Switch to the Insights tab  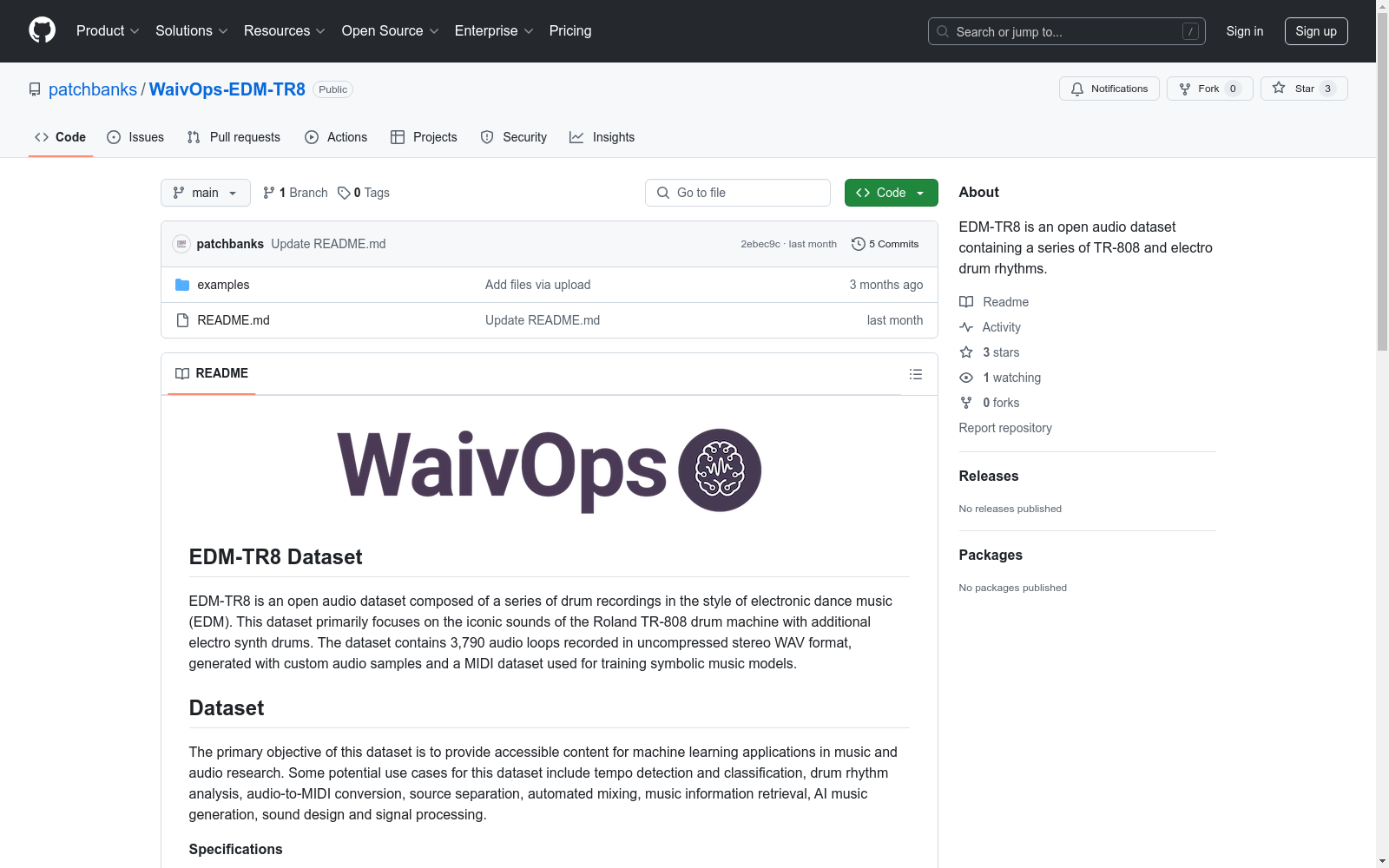[x=602, y=137]
